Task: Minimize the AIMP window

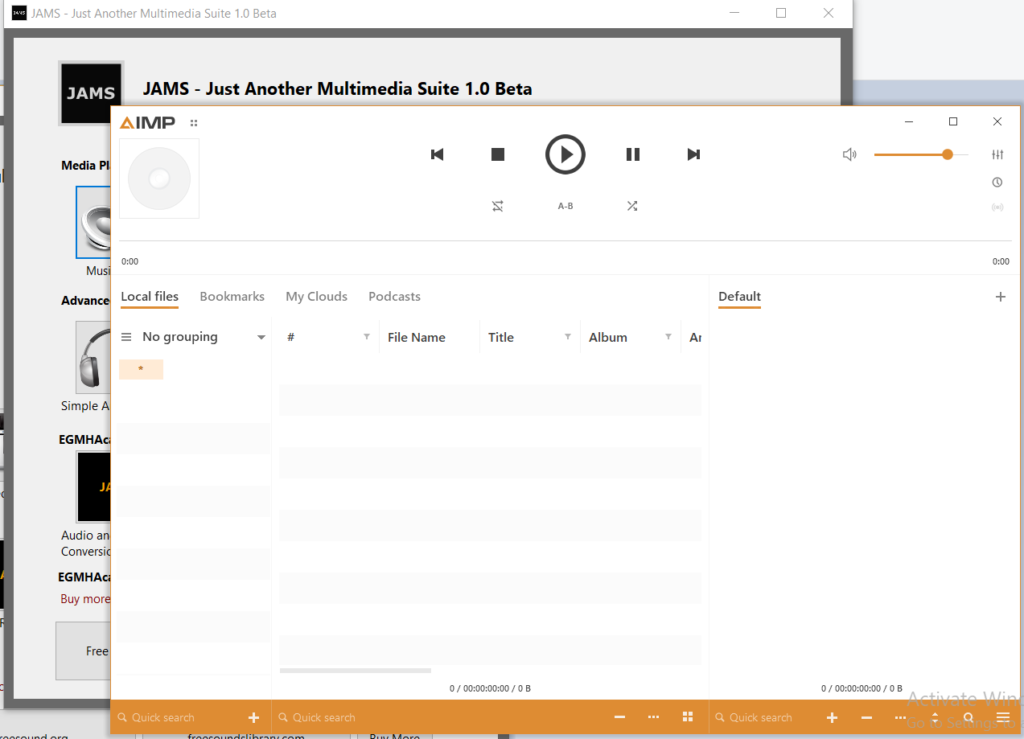Action: tap(908, 121)
